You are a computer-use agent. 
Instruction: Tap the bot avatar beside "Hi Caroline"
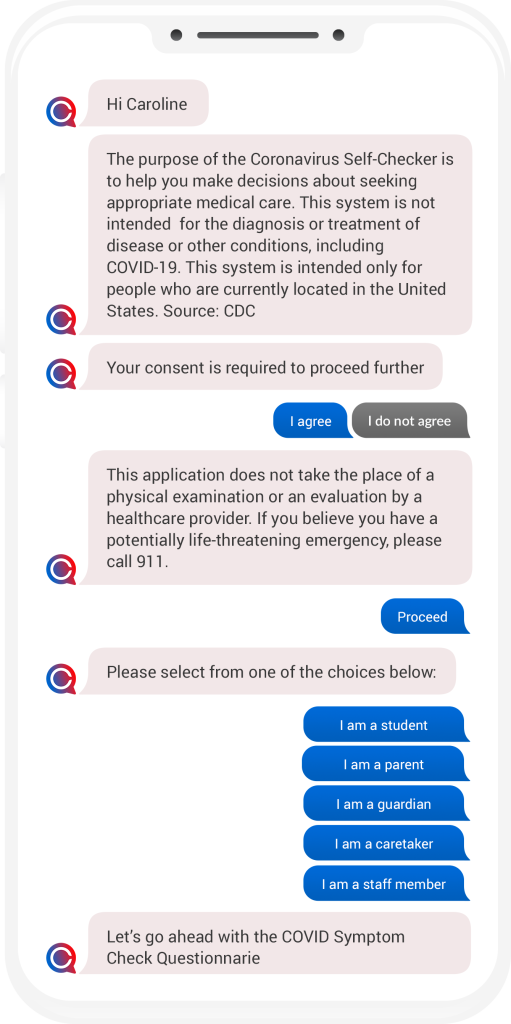click(x=61, y=111)
